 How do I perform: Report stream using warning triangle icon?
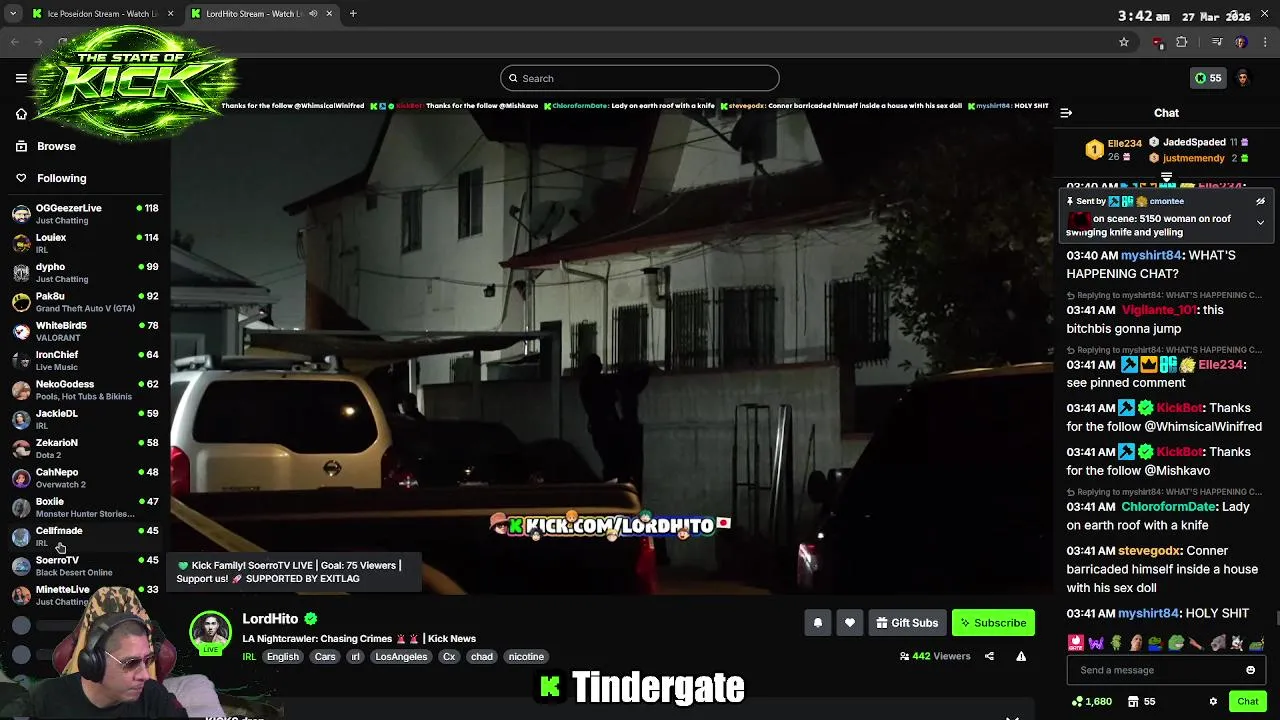1021,656
